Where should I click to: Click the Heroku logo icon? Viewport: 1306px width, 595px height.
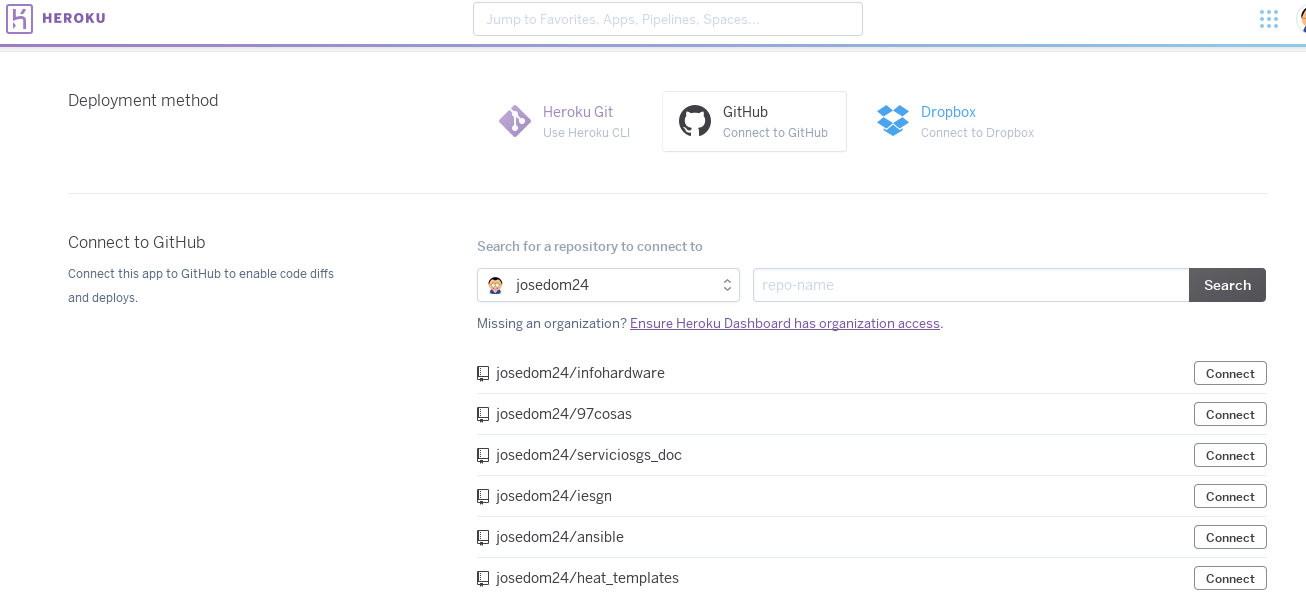click(x=19, y=18)
